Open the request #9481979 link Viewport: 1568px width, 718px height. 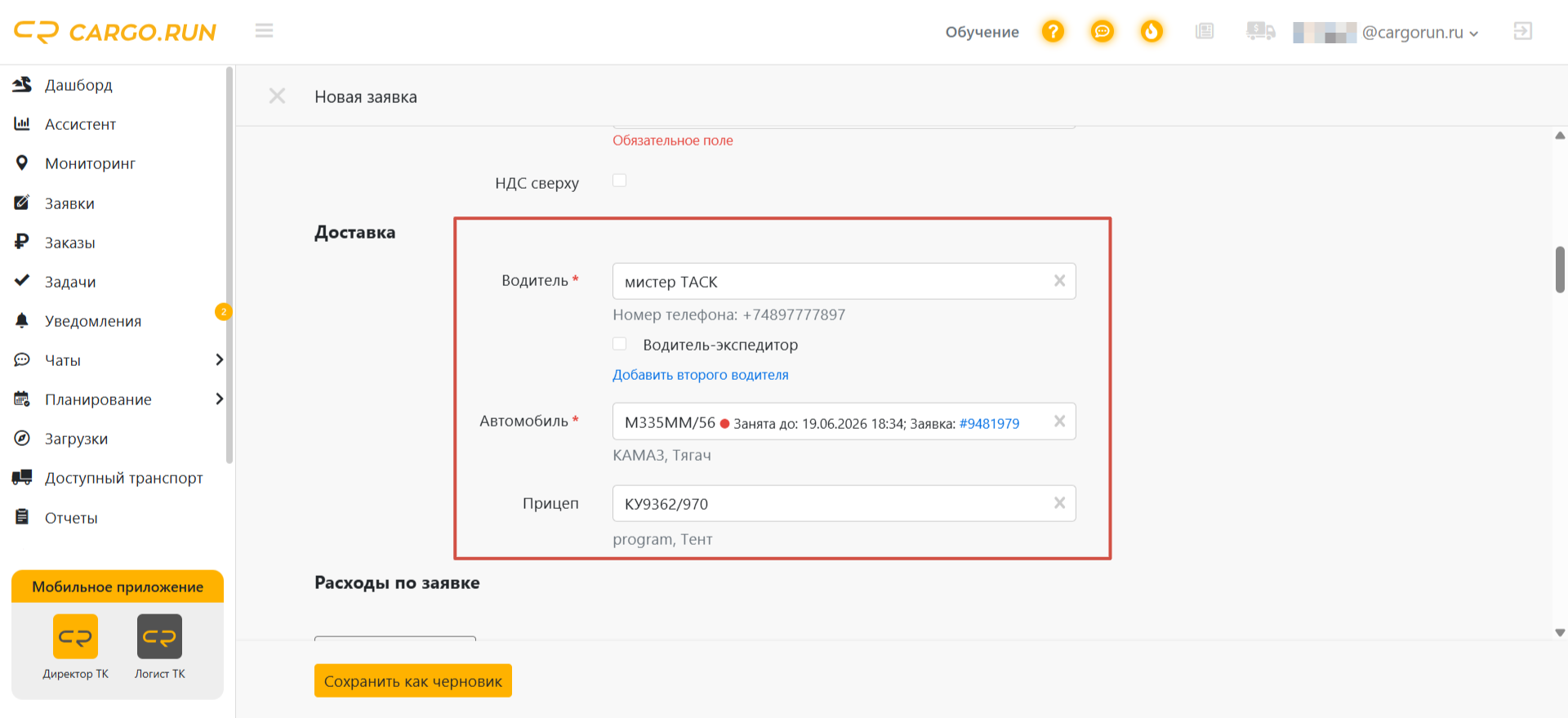[989, 423]
